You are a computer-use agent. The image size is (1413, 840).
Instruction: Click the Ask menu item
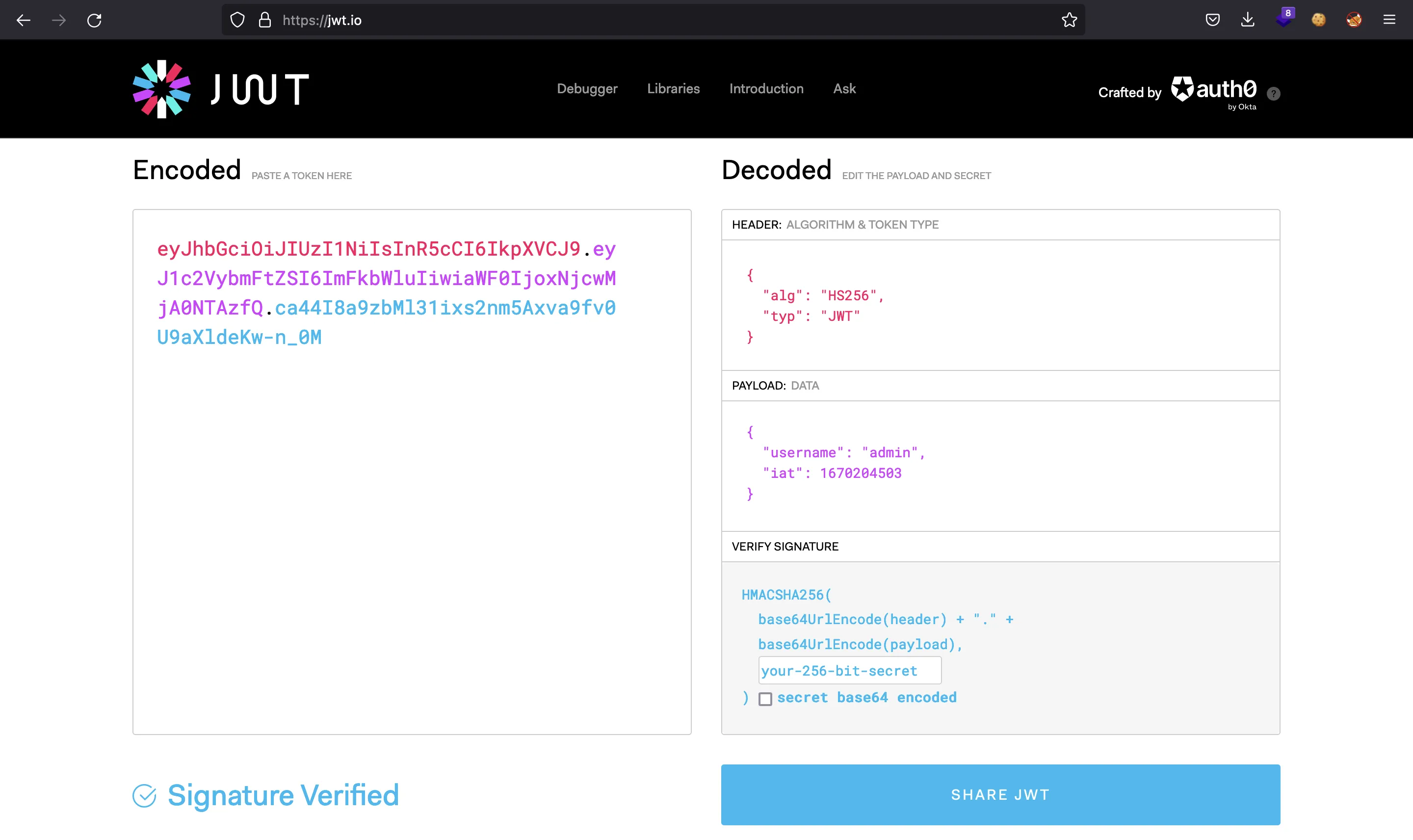845,88
